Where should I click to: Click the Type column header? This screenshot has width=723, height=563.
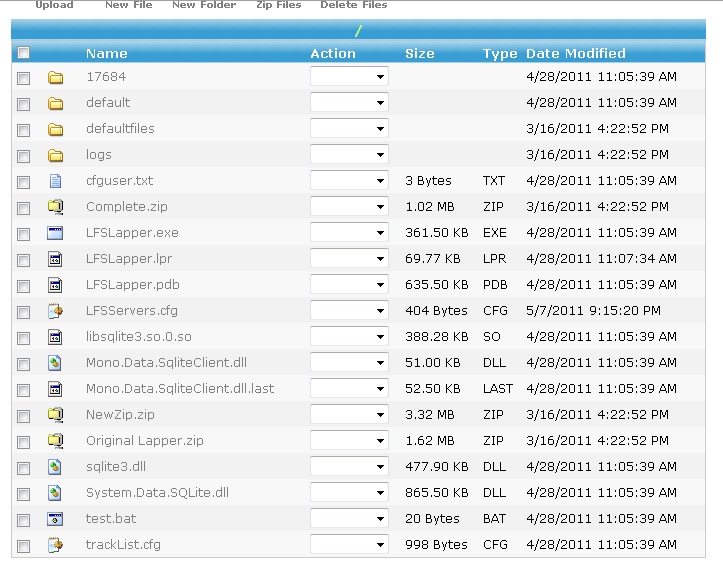click(500, 54)
